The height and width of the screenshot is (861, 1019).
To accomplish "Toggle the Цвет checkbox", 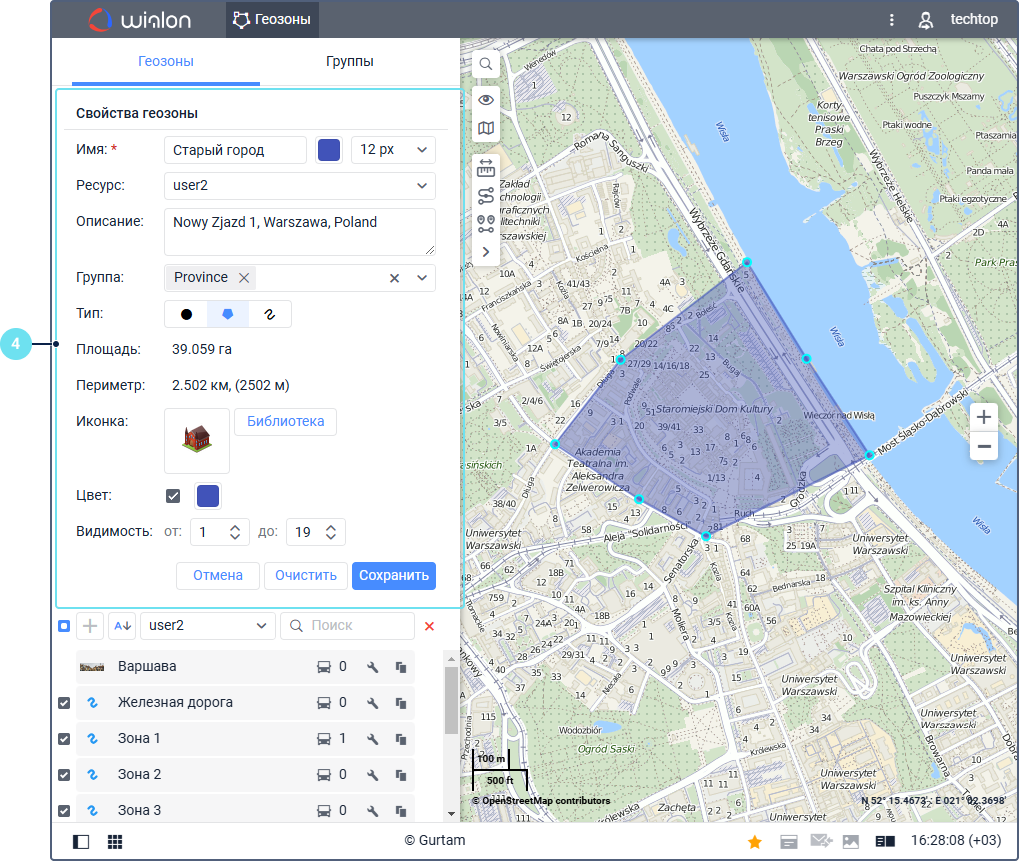I will (x=173, y=496).
